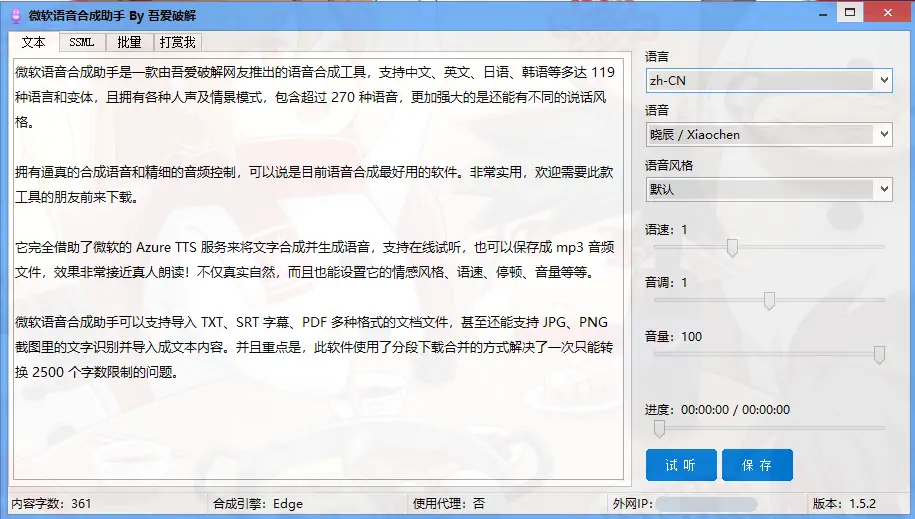The width and height of the screenshot is (915, 519).
Task: Click the 语速: 1 label
Action: click(x=666, y=229)
